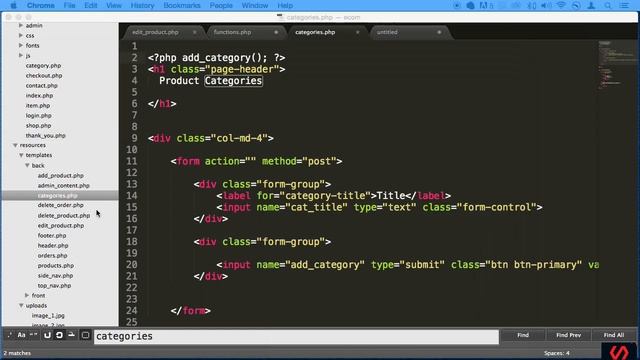Open the Window menu
This screenshot has height=360, width=640.
coord(255,5)
